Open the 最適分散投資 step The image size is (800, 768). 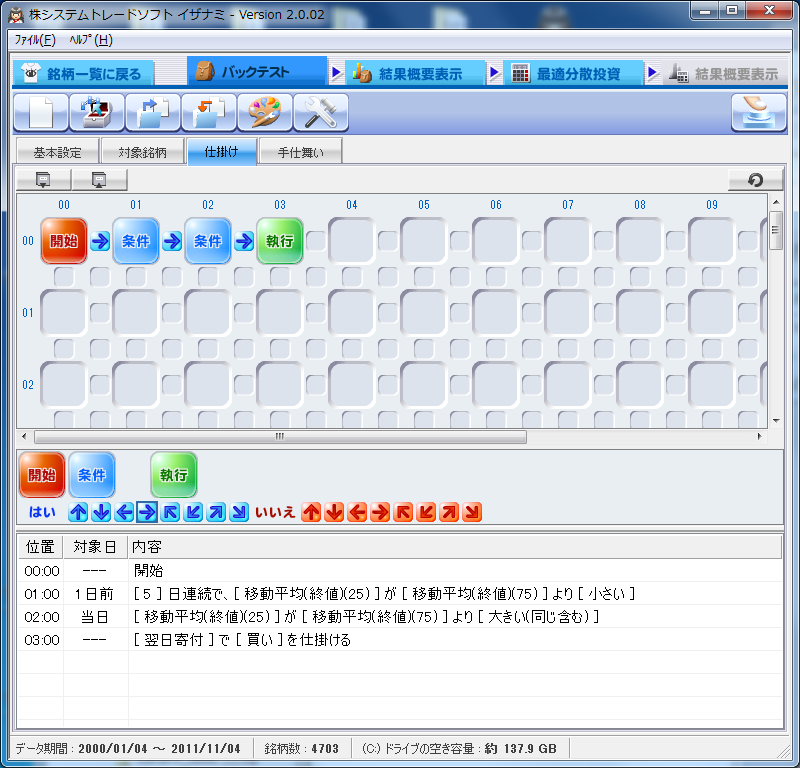573,73
